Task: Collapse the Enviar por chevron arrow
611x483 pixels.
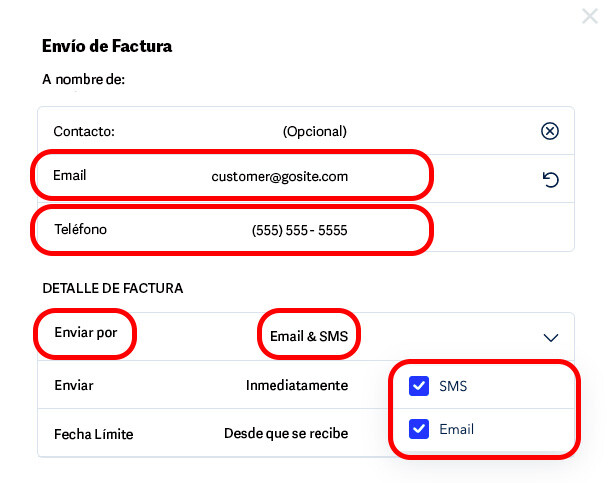Action: 550,338
